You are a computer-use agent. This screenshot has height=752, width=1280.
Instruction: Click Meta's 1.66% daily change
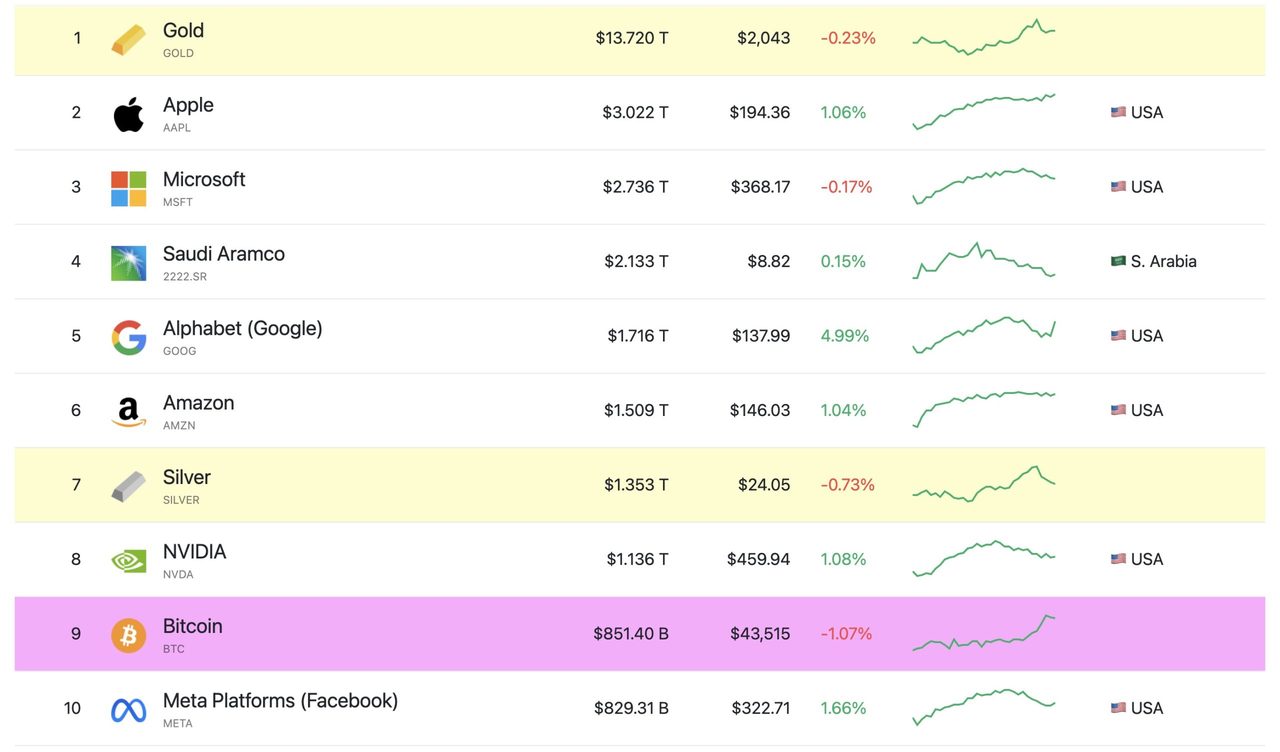843,708
